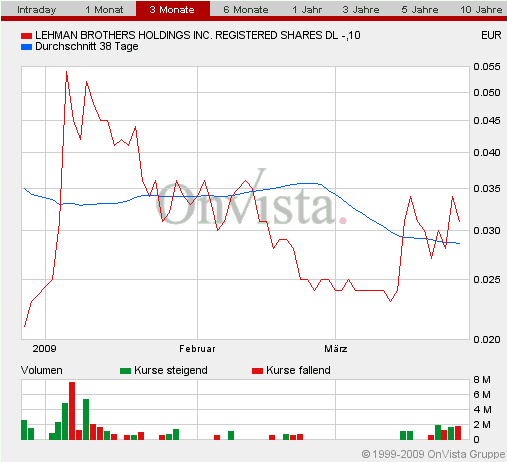Select the 3 Monate tab
This screenshot has height=462, width=507.
click(x=173, y=9)
